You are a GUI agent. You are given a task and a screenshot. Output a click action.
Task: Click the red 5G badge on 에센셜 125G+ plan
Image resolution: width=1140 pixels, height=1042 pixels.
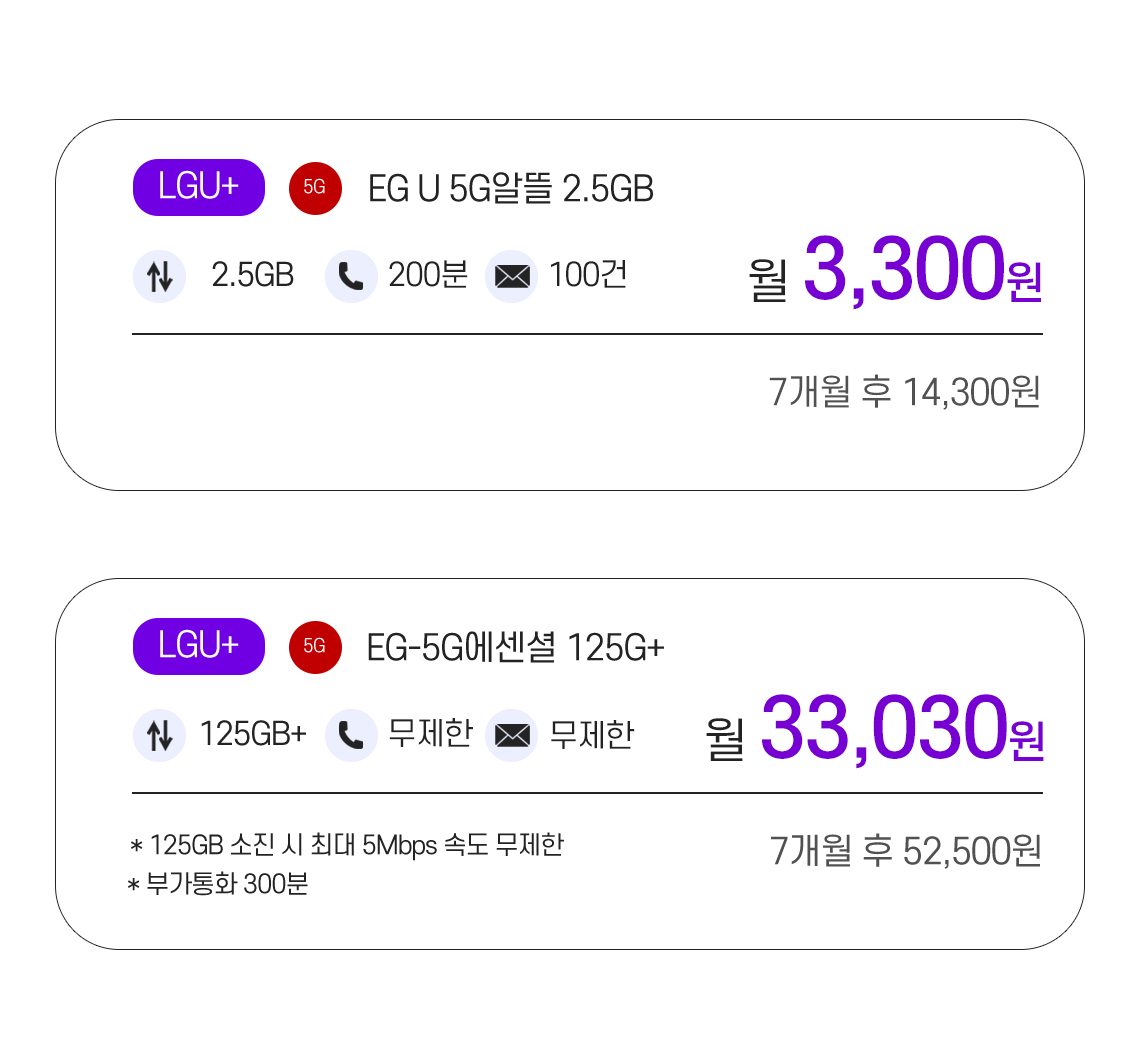click(316, 647)
